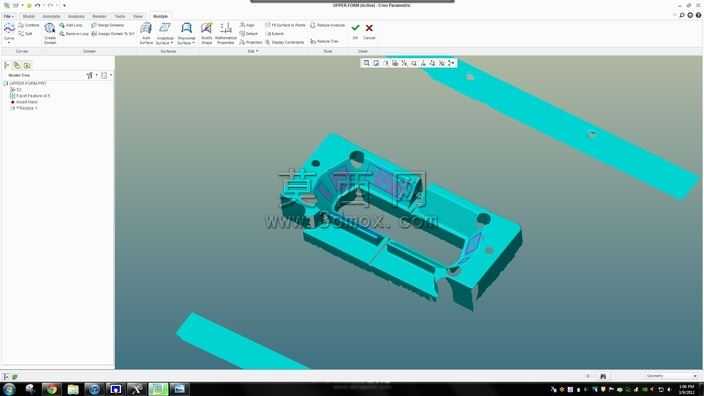Switch to the Model ribbon tab
The image size is (704, 396).
pyautogui.click(x=28, y=16)
